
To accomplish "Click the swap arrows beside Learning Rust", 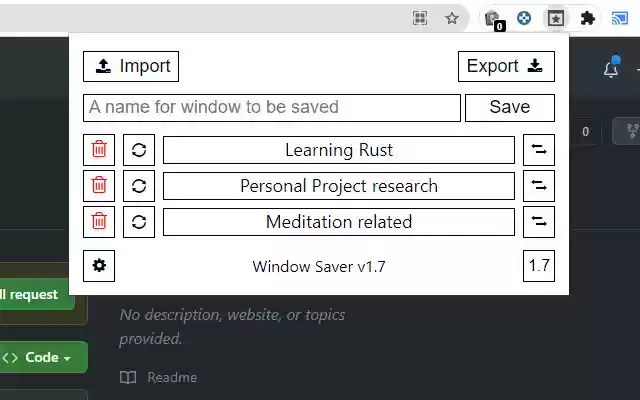I will [x=539, y=150].
